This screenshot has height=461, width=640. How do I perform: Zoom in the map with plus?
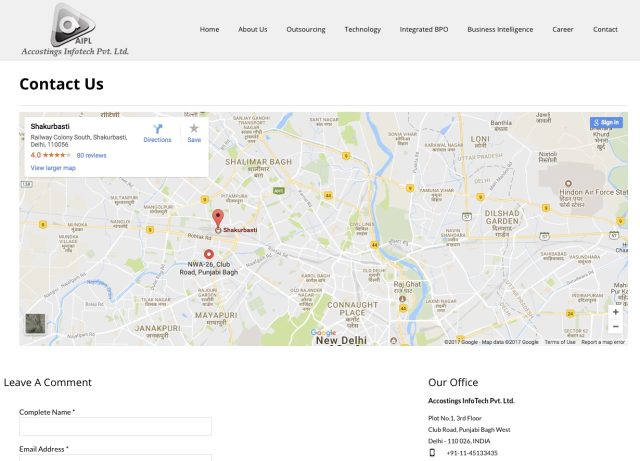coord(616,312)
